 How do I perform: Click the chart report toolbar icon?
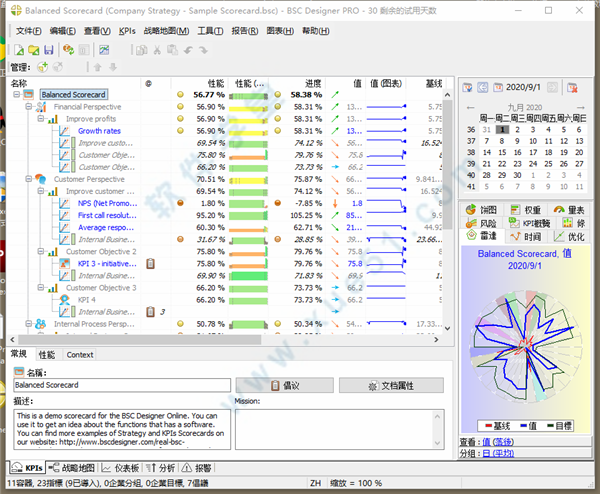coord(104,49)
